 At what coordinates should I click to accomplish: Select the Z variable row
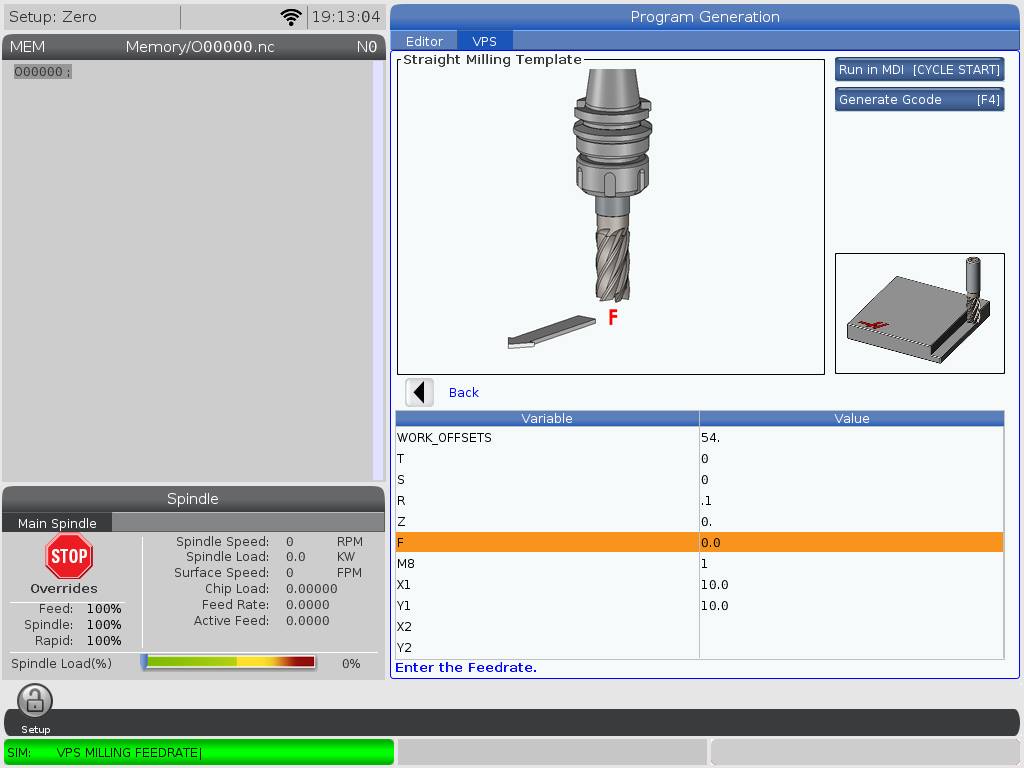click(x=699, y=521)
